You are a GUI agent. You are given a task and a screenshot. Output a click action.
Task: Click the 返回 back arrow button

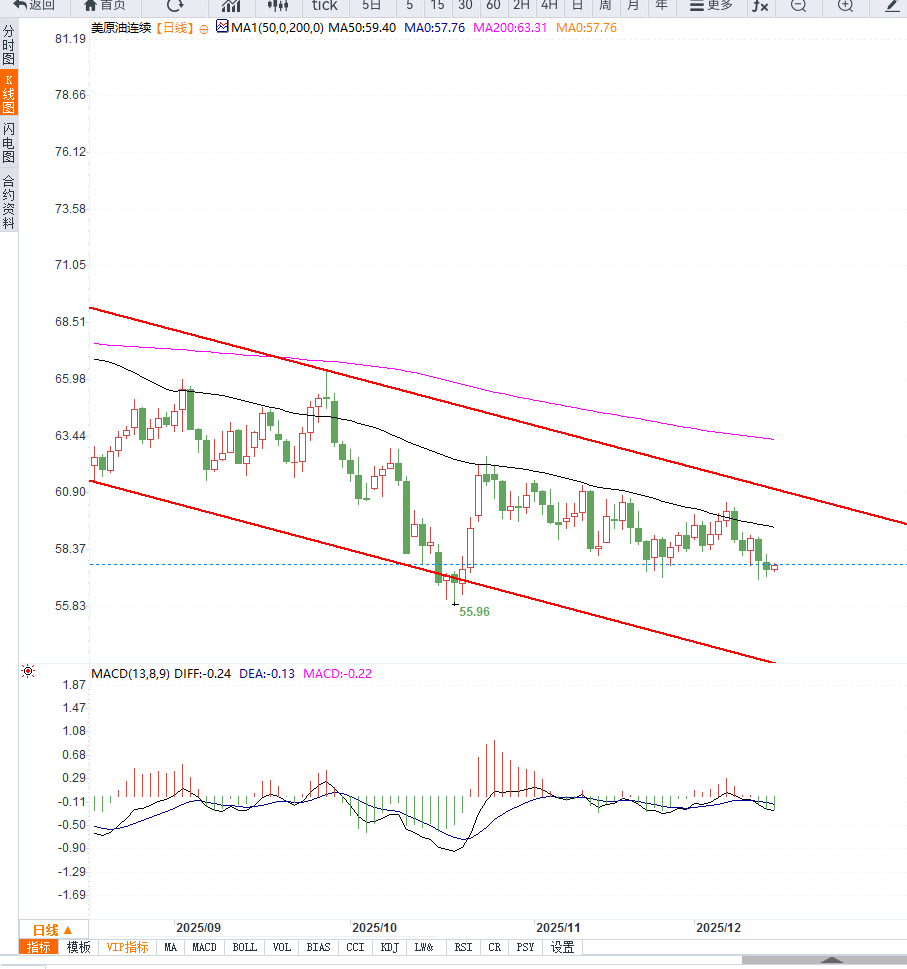34,6
